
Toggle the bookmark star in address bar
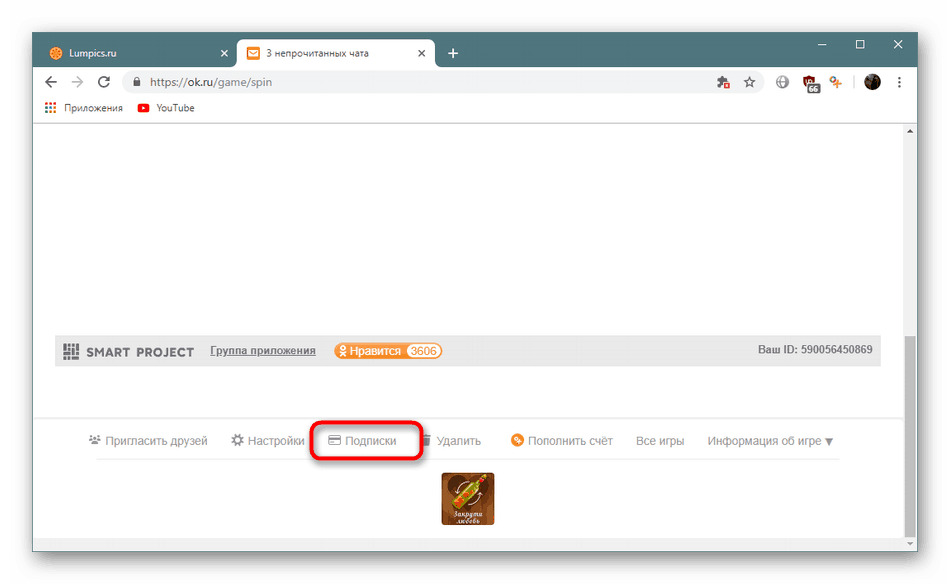pos(750,82)
